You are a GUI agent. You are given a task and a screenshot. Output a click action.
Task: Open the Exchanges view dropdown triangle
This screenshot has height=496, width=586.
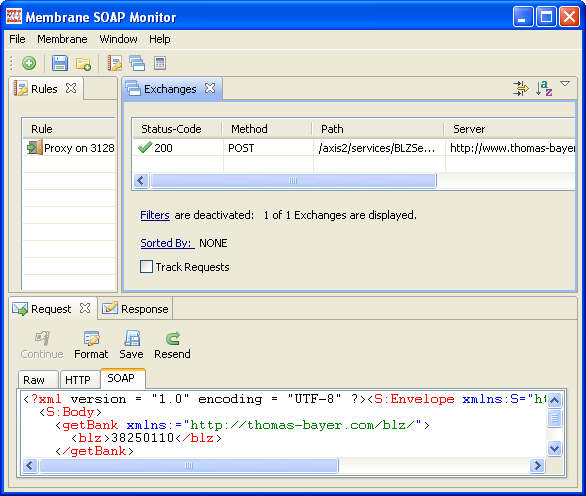click(x=565, y=84)
